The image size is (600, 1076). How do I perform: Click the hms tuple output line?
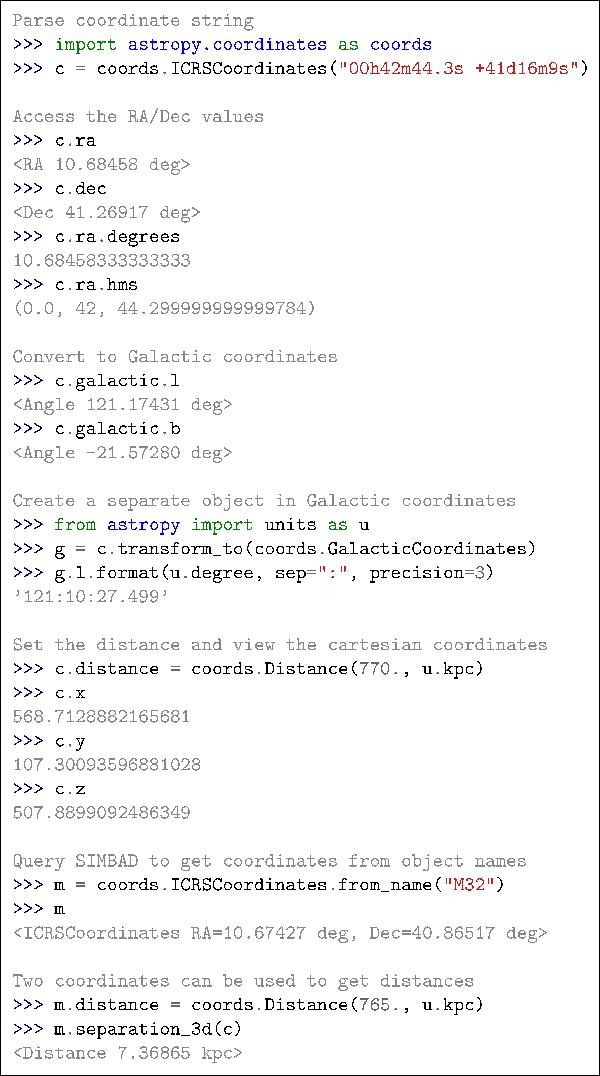pyautogui.click(x=164, y=309)
